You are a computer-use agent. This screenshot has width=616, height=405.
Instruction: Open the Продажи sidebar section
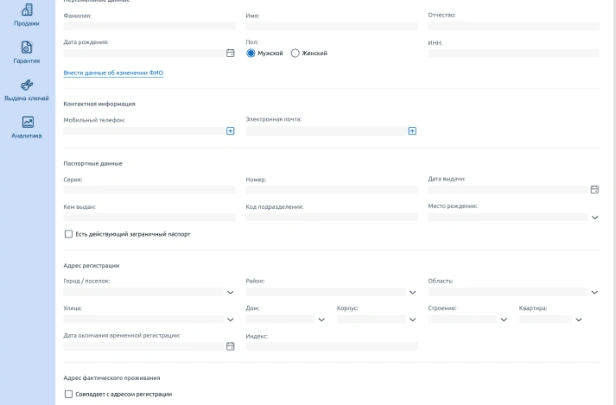(x=27, y=14)
